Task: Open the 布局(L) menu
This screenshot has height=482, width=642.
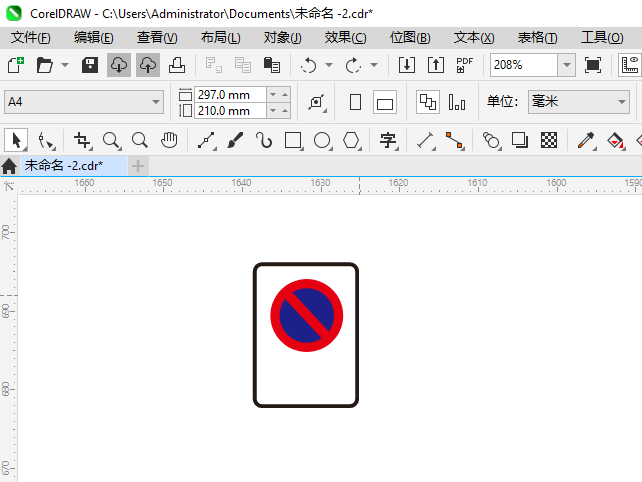Action: tap(221, 38)
